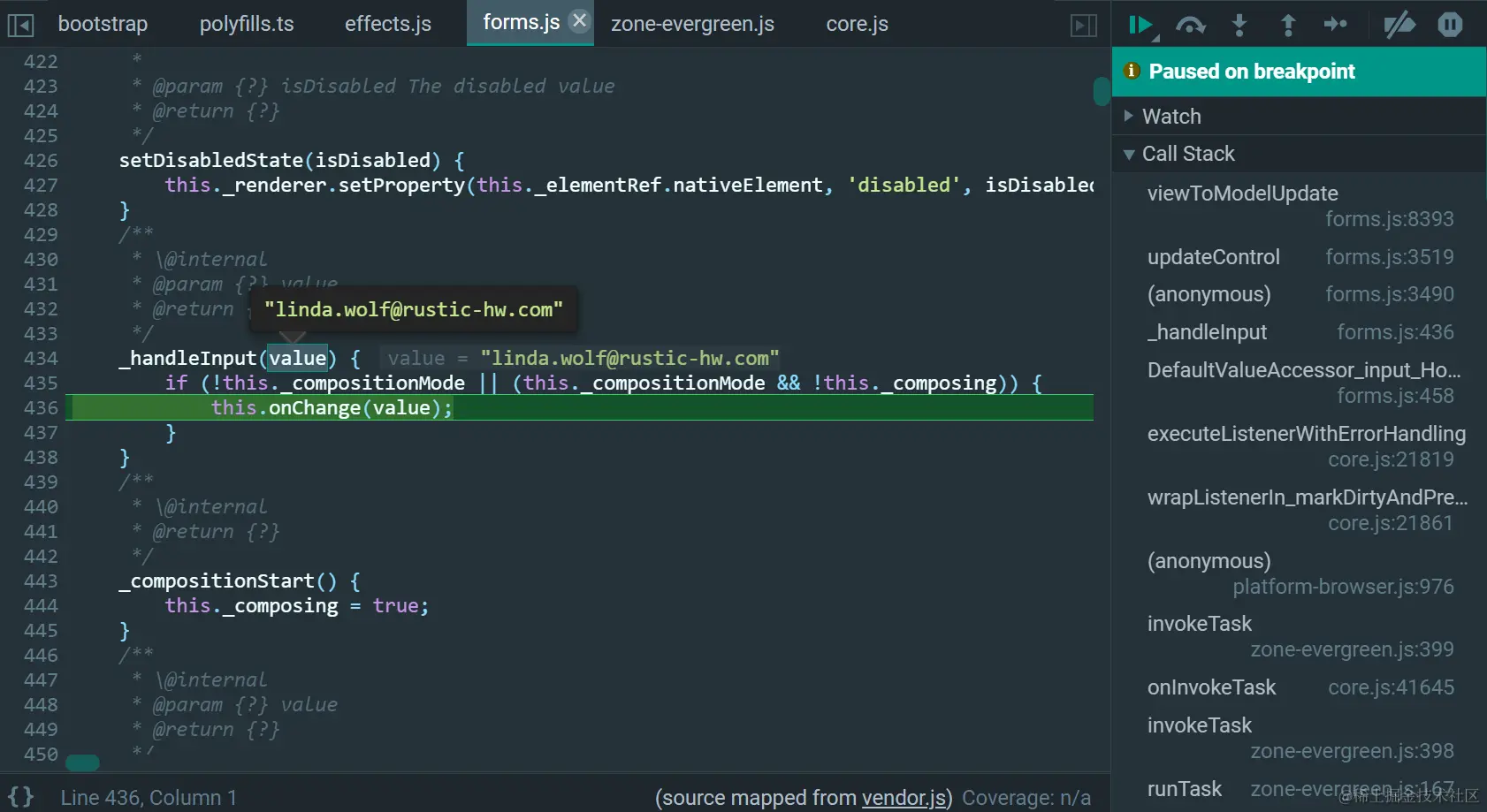This screenshot has width=1487, height=812.
Task: Click the _compositionStart method name
Action: point(217,581)
